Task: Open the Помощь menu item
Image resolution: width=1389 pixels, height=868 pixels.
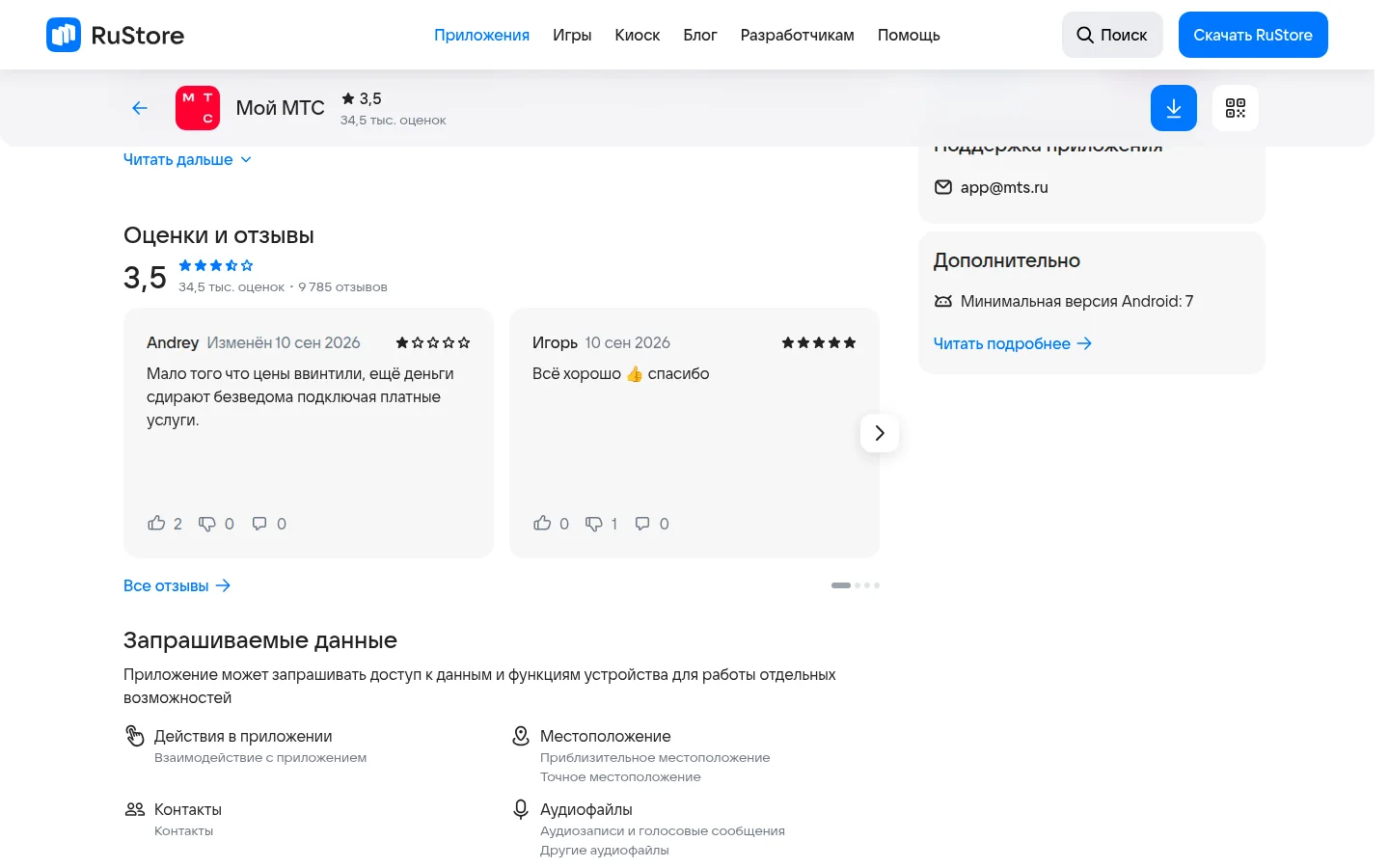Action: [909, 35]
